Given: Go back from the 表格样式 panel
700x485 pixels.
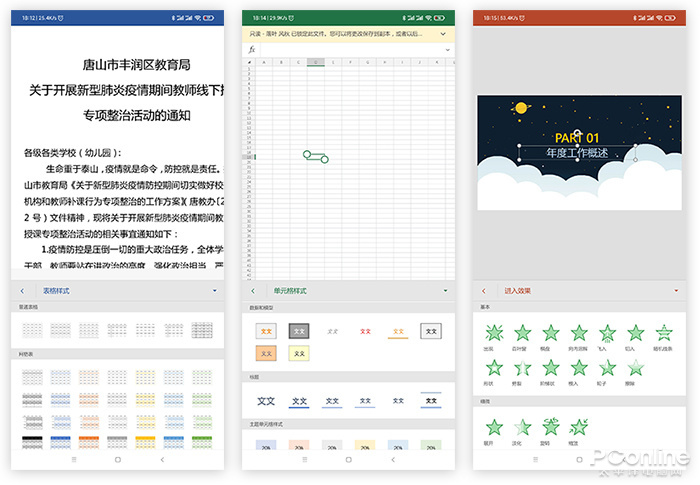Looking at the screenshot, I should tap(22, 291).
